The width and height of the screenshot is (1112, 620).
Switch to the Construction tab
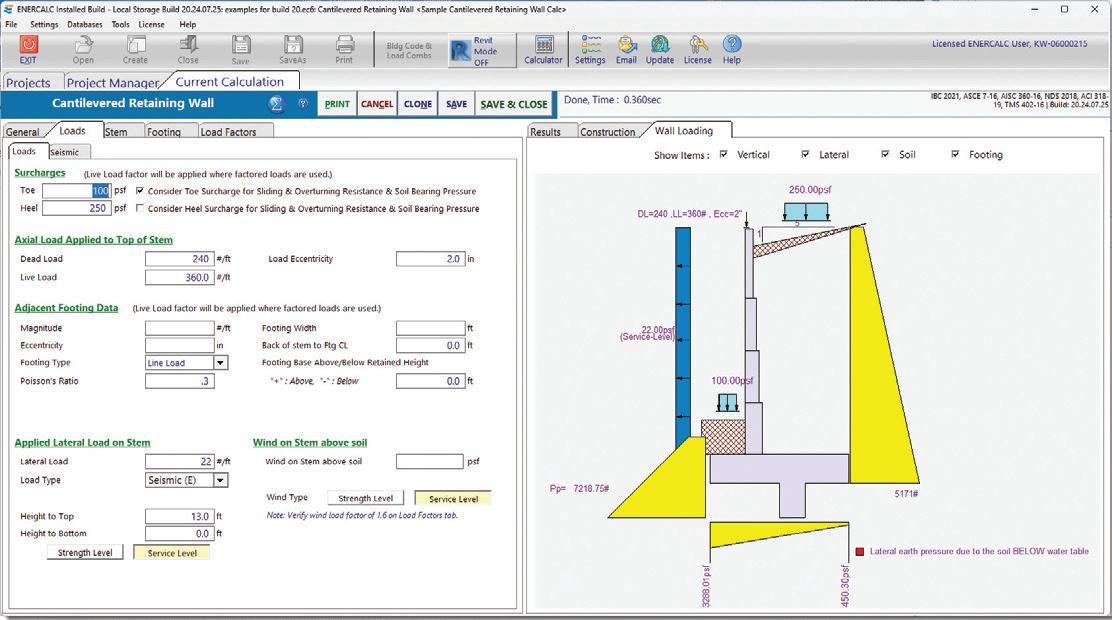[x=608, y=132]
